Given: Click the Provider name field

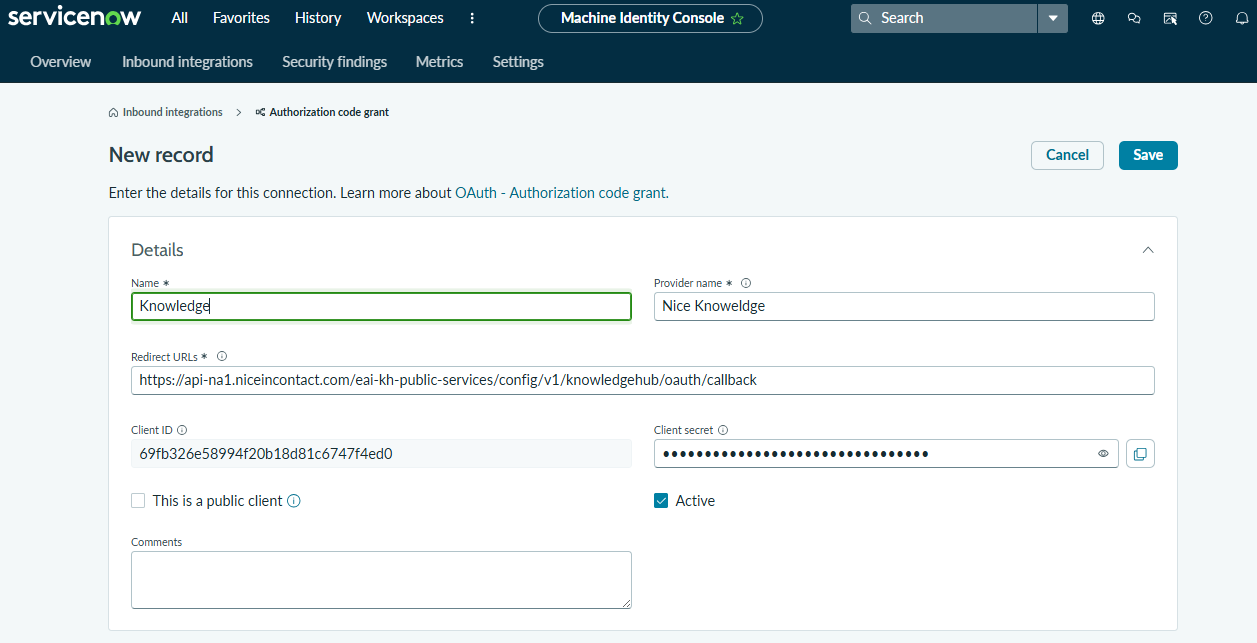Looking at the screenshot, I should point(904,306).
